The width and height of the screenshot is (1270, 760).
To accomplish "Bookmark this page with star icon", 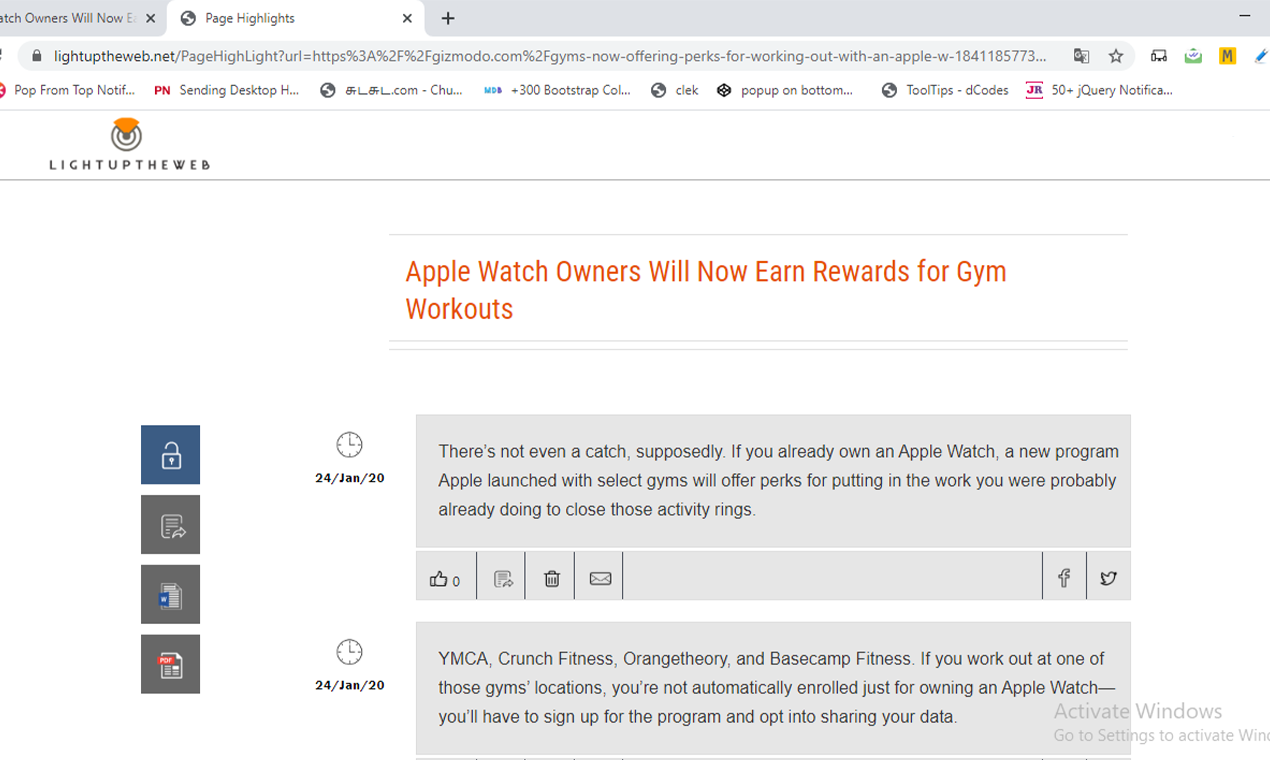I will (x=1116, y=56).
